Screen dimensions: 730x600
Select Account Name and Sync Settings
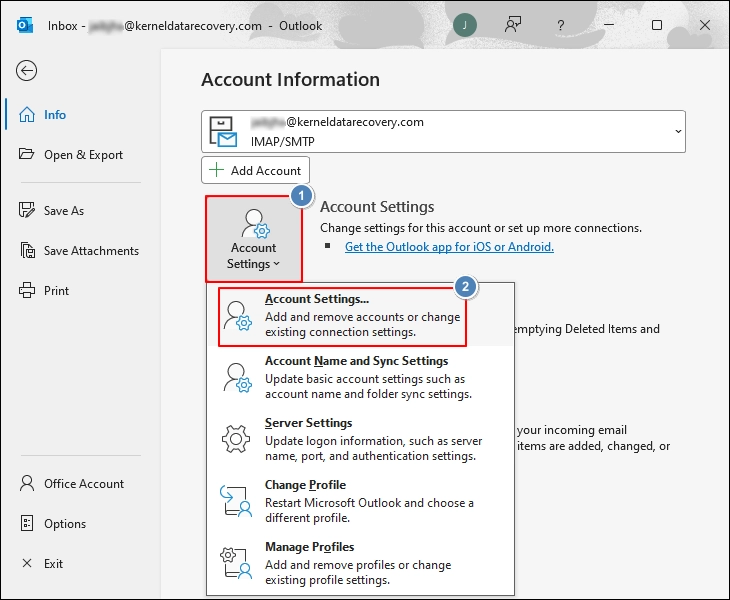point(360,377)
